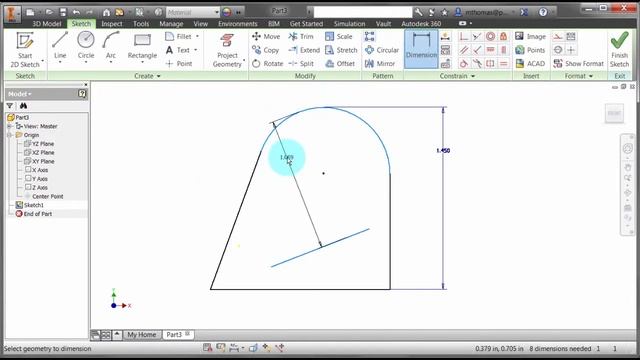This screenshot has height=360, width=640.
Task: Switch to My Home document tab
Action: click(141, 335)
